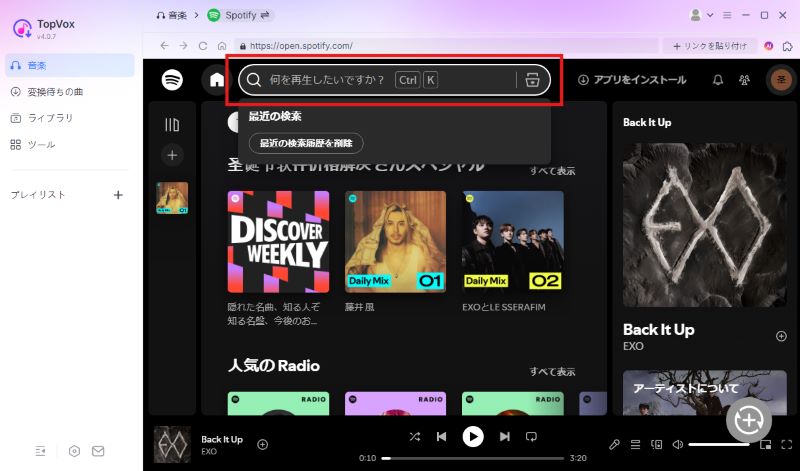Open the user account dropdown in title bar
Image resolution: width=800 pixels, height=471 pixels.
pos(701,16)
